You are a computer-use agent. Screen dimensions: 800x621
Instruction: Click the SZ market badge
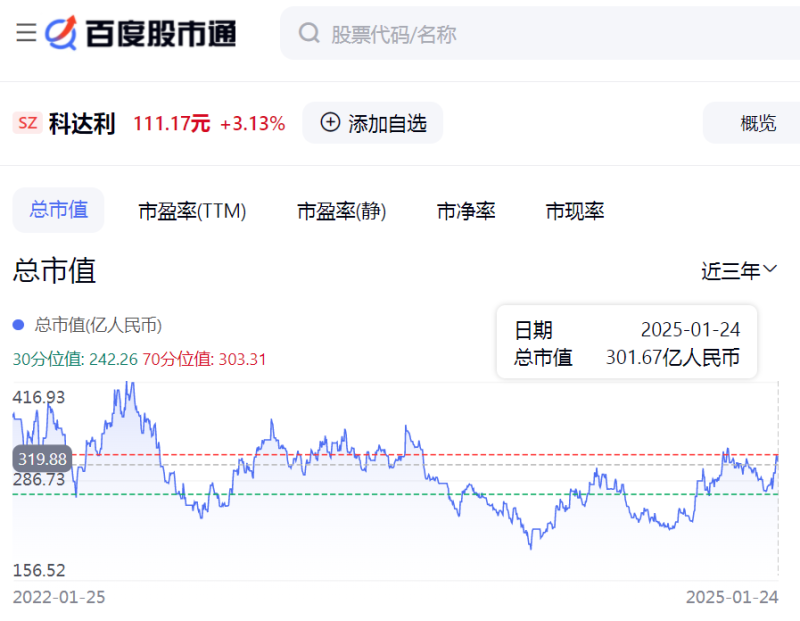click(x=28, y=124)
